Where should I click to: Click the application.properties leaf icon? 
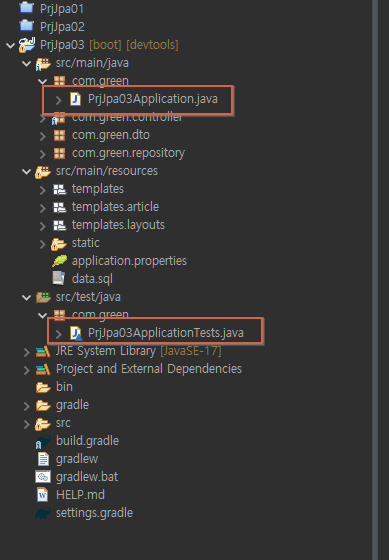[59, 261]
